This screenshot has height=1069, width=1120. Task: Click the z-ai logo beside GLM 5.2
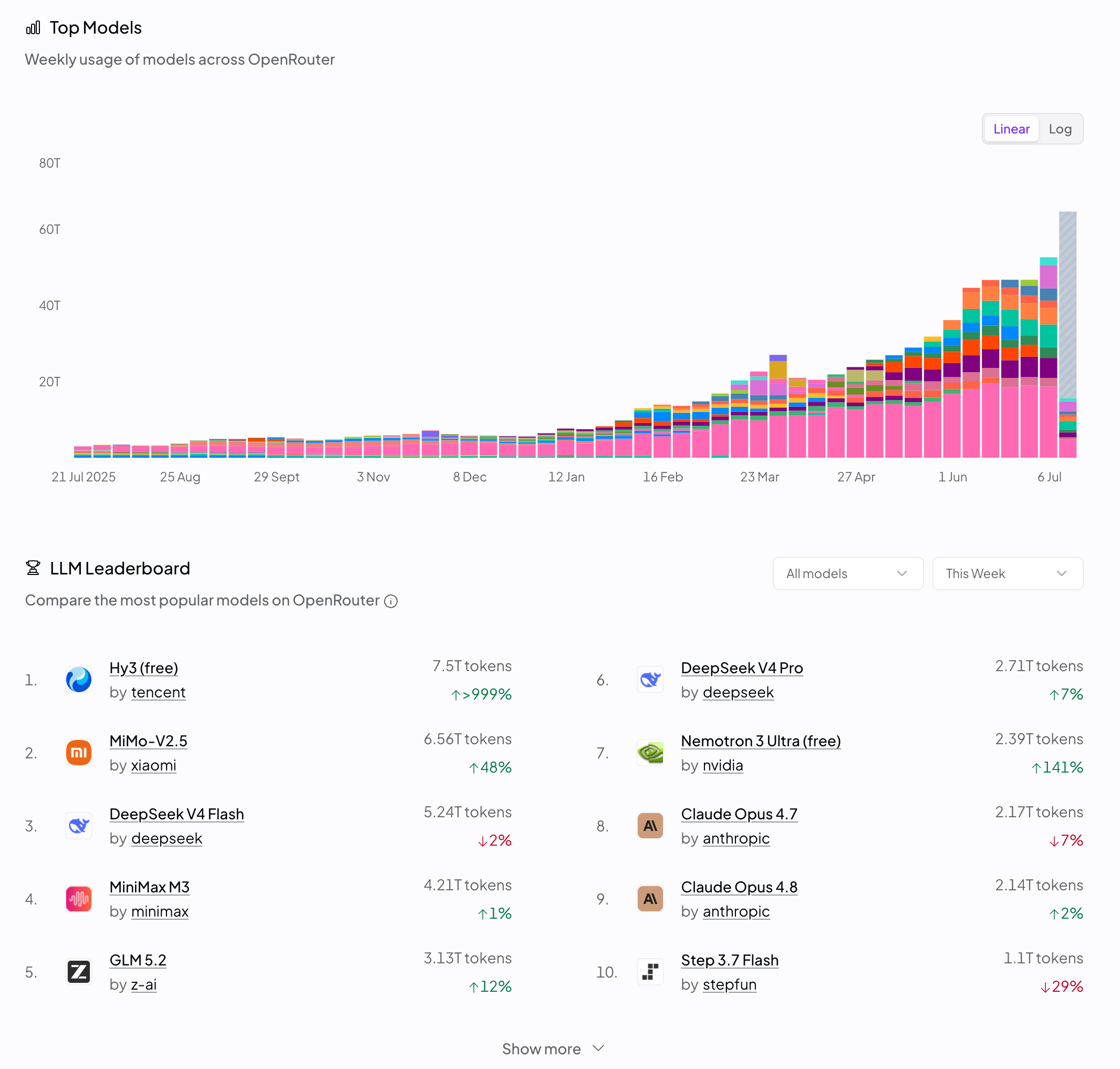click(x=79, y=972)
